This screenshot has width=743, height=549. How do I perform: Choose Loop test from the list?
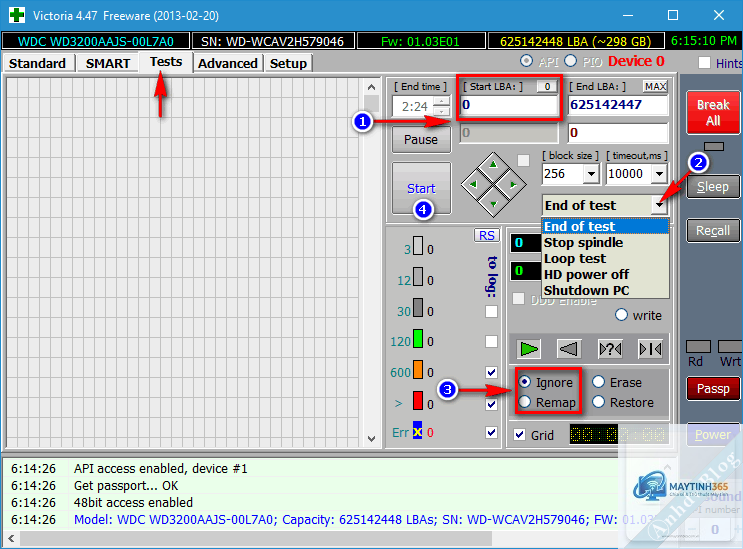click(x=605, y=259)
